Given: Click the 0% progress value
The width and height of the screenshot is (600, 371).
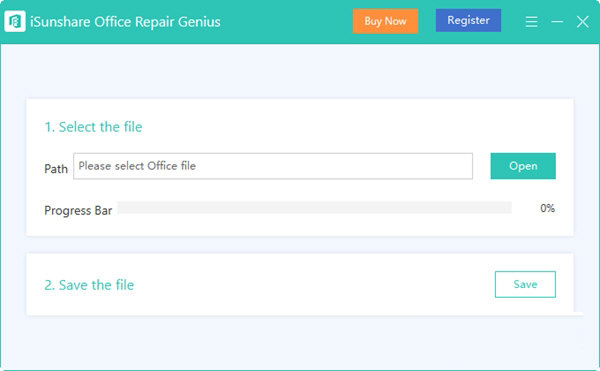Looking at the screenshot, I should tap(547, 208).
